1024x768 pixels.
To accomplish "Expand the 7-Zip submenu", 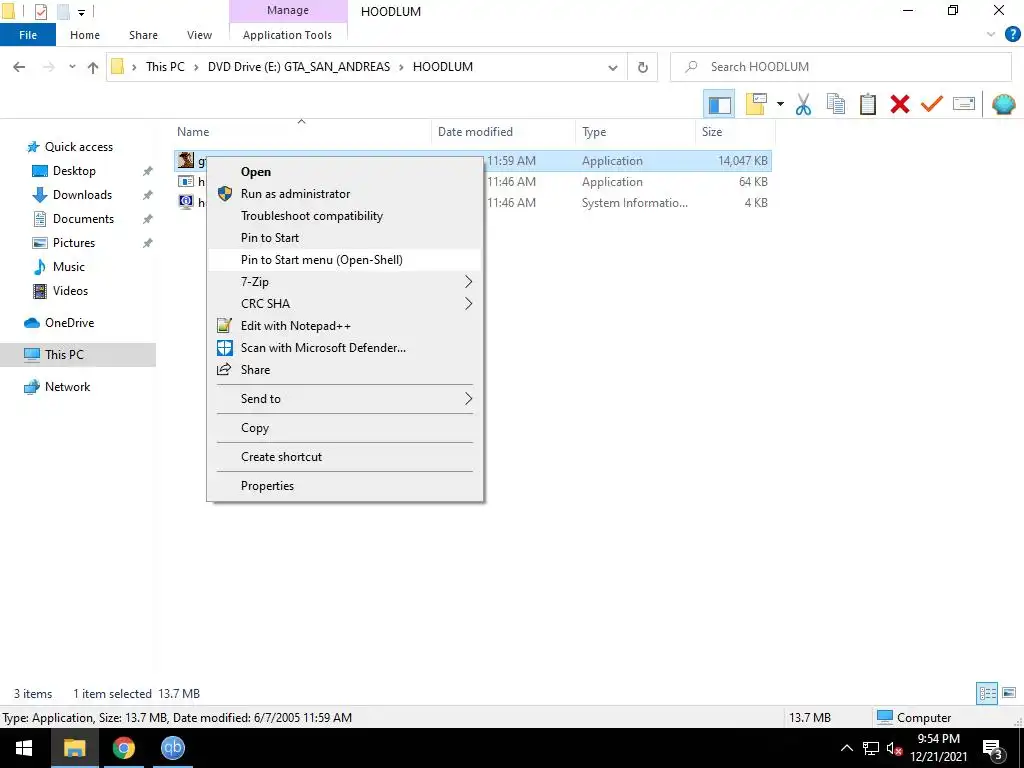I will [344, 282].
